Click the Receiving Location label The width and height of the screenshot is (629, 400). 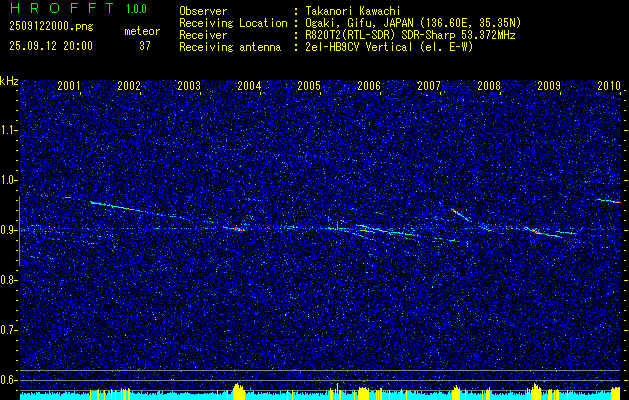(x=233, y=23)
